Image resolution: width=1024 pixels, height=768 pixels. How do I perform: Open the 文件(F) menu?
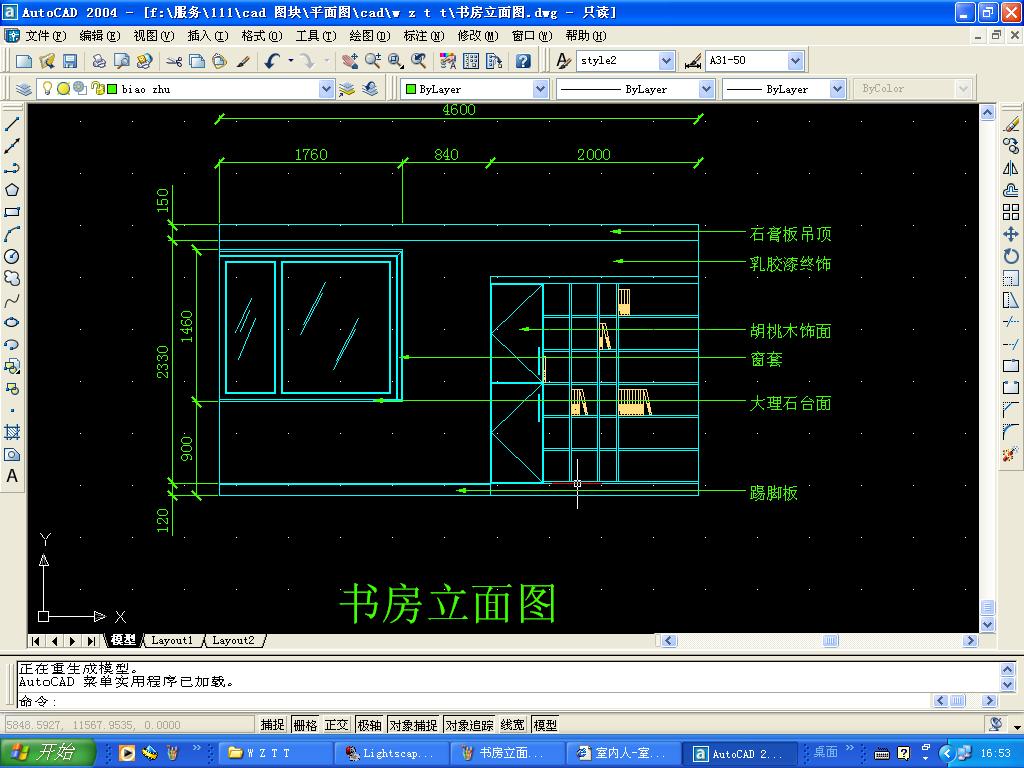46,36
